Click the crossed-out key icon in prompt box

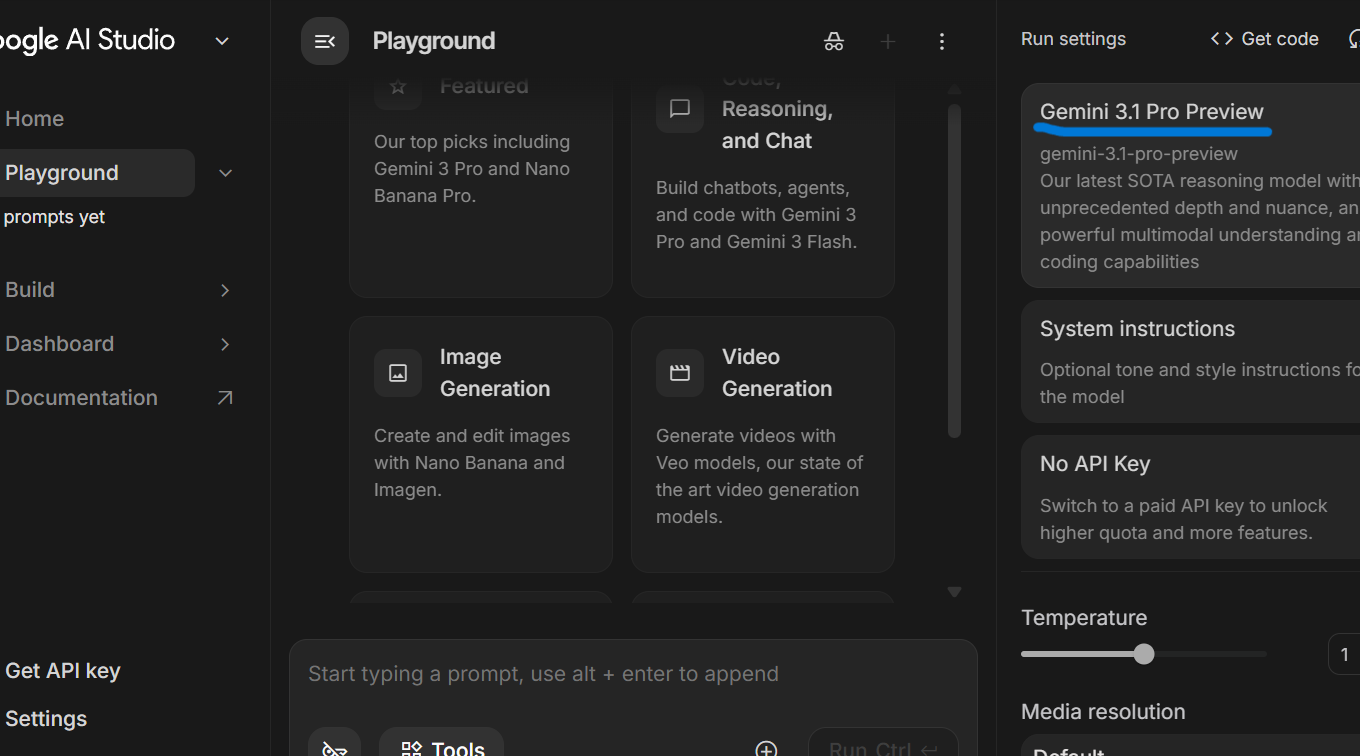pyautogui.click(x=335, y=748)
